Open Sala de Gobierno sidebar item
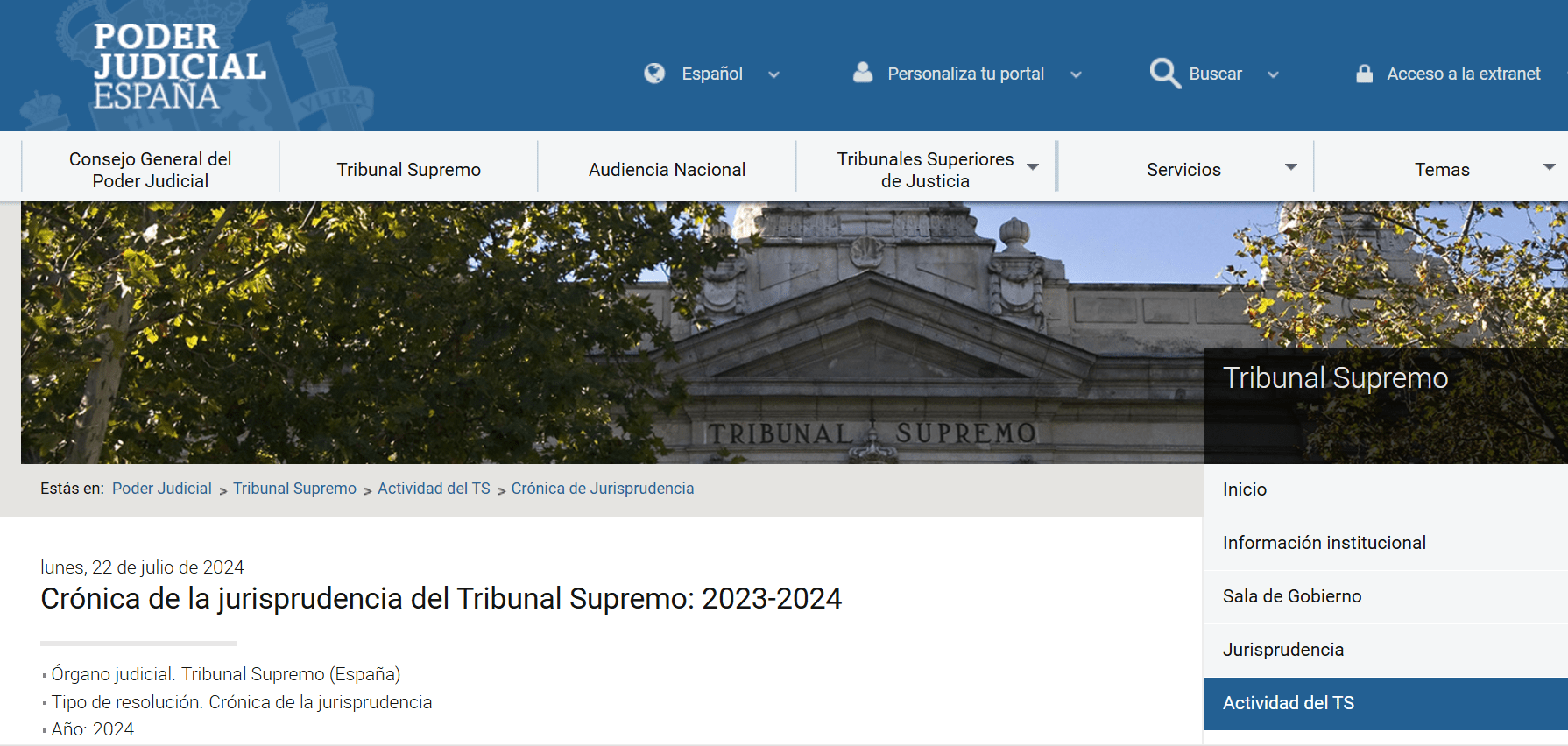 (x=1385, y=597)
